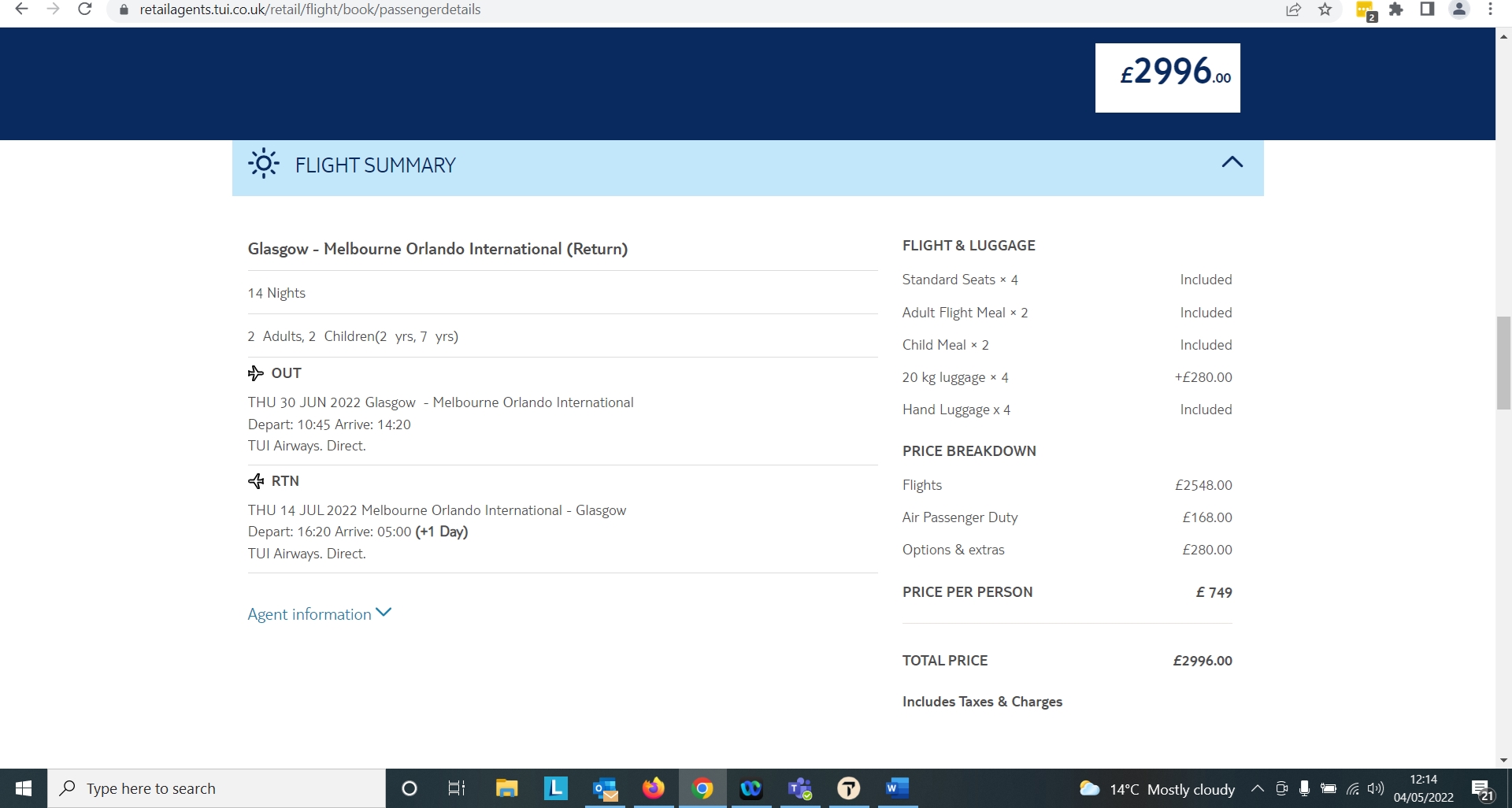The height and width of the screenshot is (808, 1512).
Task: Click the address bar URL
Action: coord(310,9)
